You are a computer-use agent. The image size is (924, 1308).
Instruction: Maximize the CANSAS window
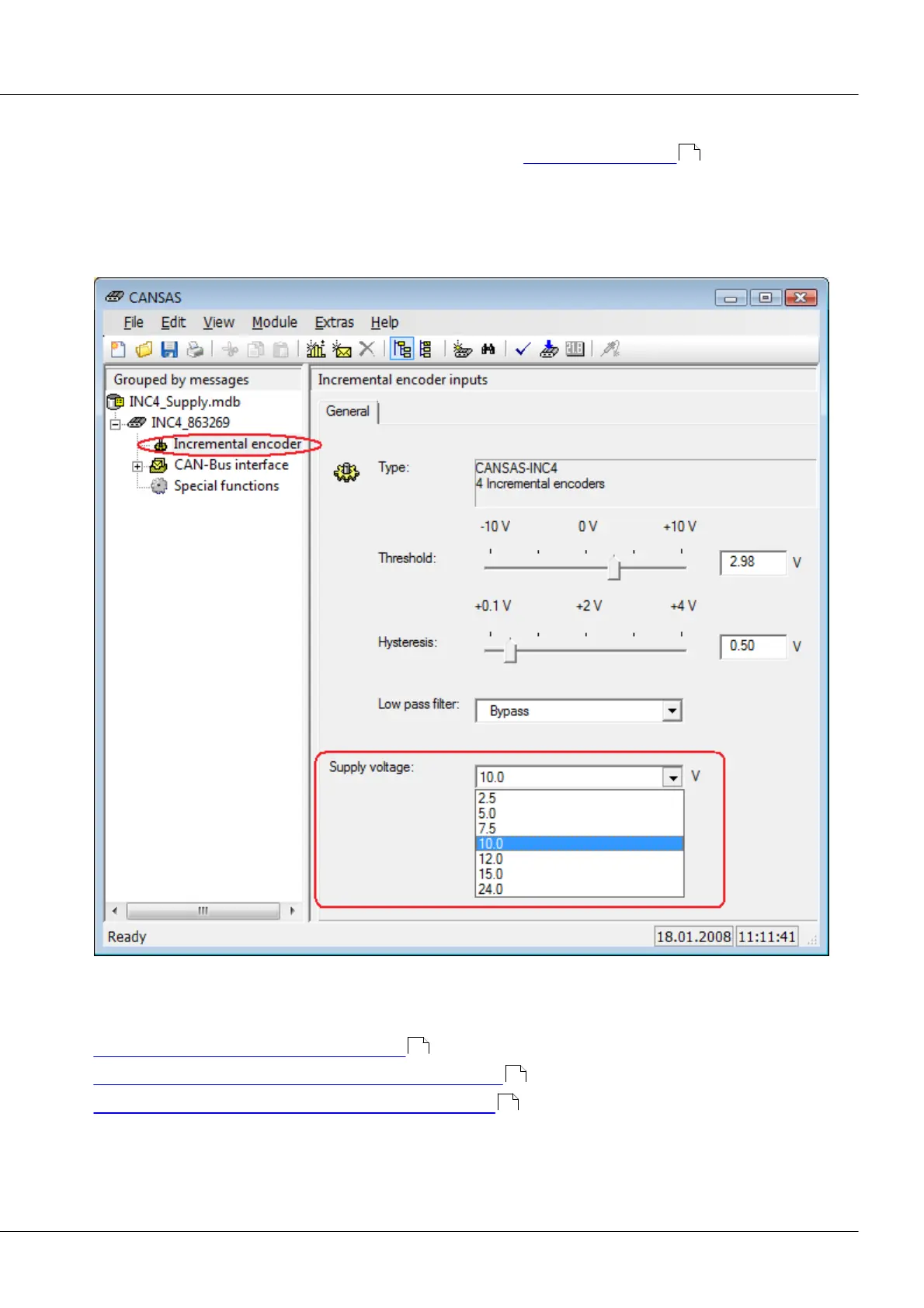pyautogui.click(x=766, y=297)
